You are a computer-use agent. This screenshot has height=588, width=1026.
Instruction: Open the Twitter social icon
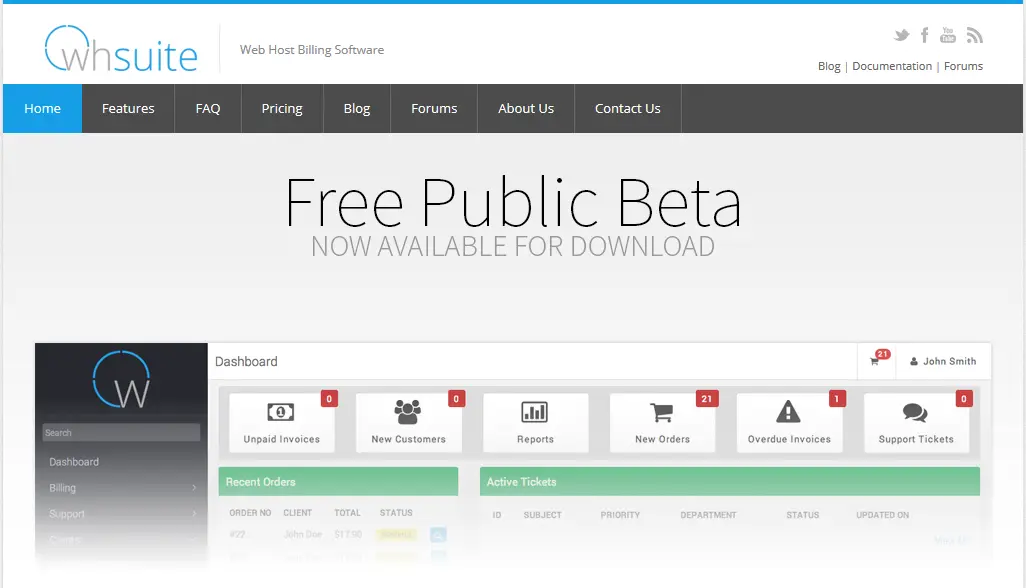902,35
